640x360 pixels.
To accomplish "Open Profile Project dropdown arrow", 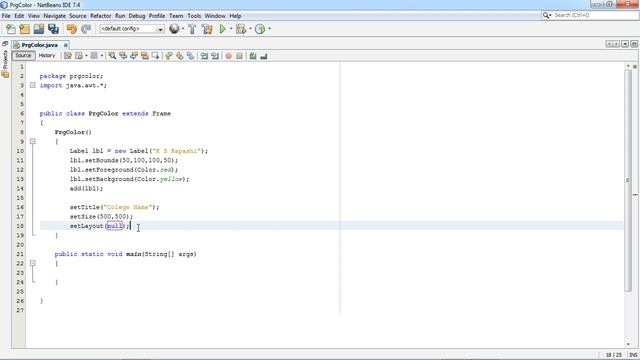I will tap(269, 29).
